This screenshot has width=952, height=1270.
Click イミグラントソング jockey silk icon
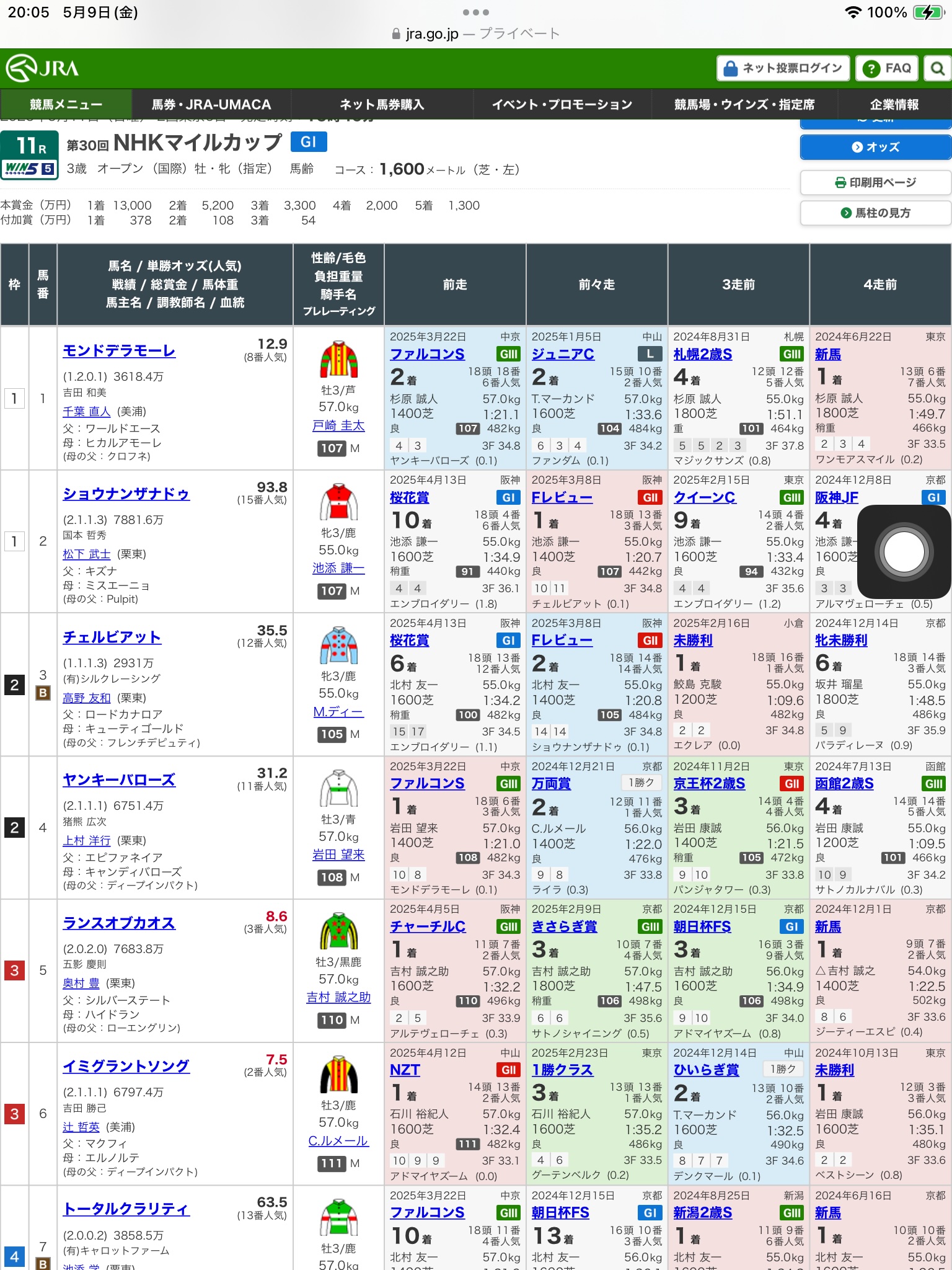tap(338, 1073)
